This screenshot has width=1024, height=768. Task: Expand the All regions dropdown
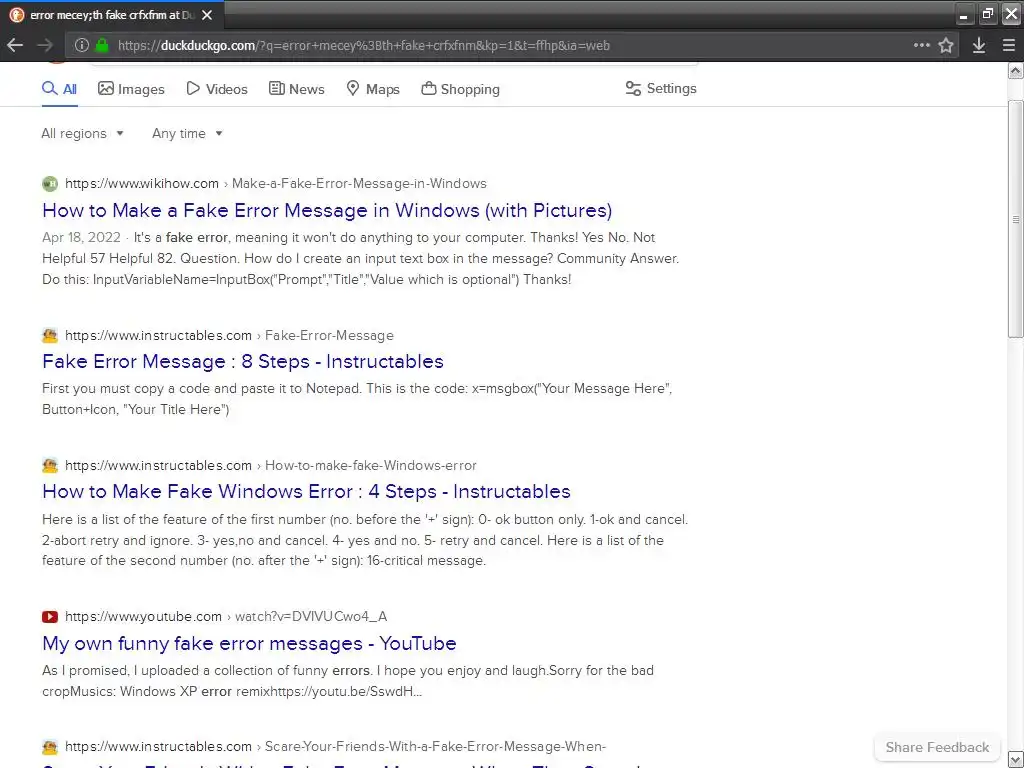(82, 133)
